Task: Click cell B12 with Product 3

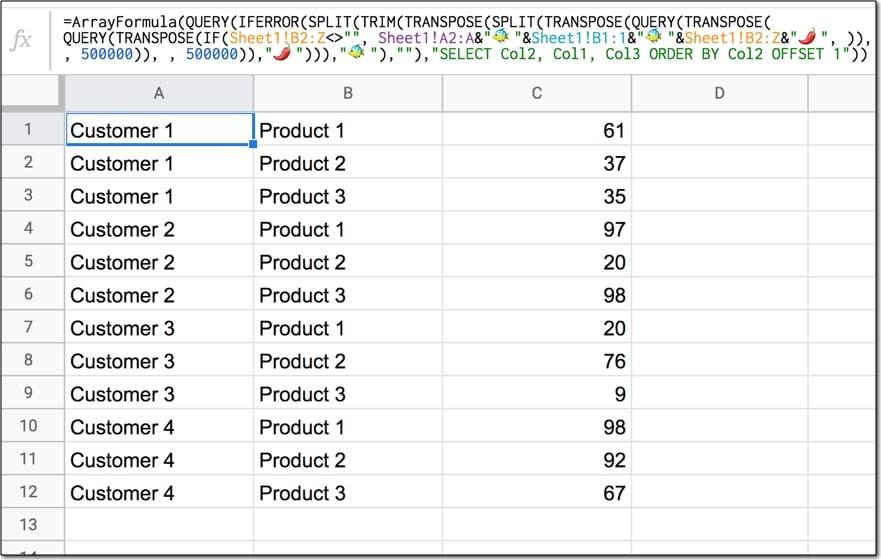Action: [348, 491]
